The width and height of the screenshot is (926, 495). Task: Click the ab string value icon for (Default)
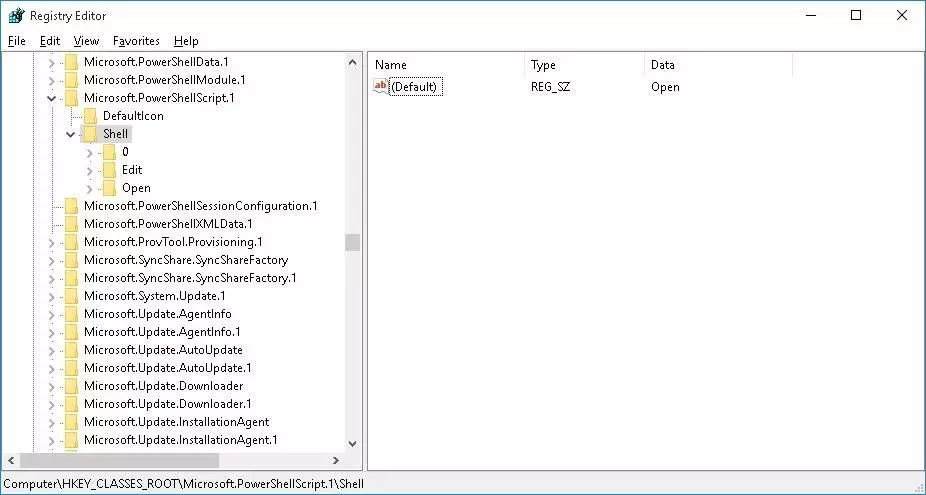(381, 86)
